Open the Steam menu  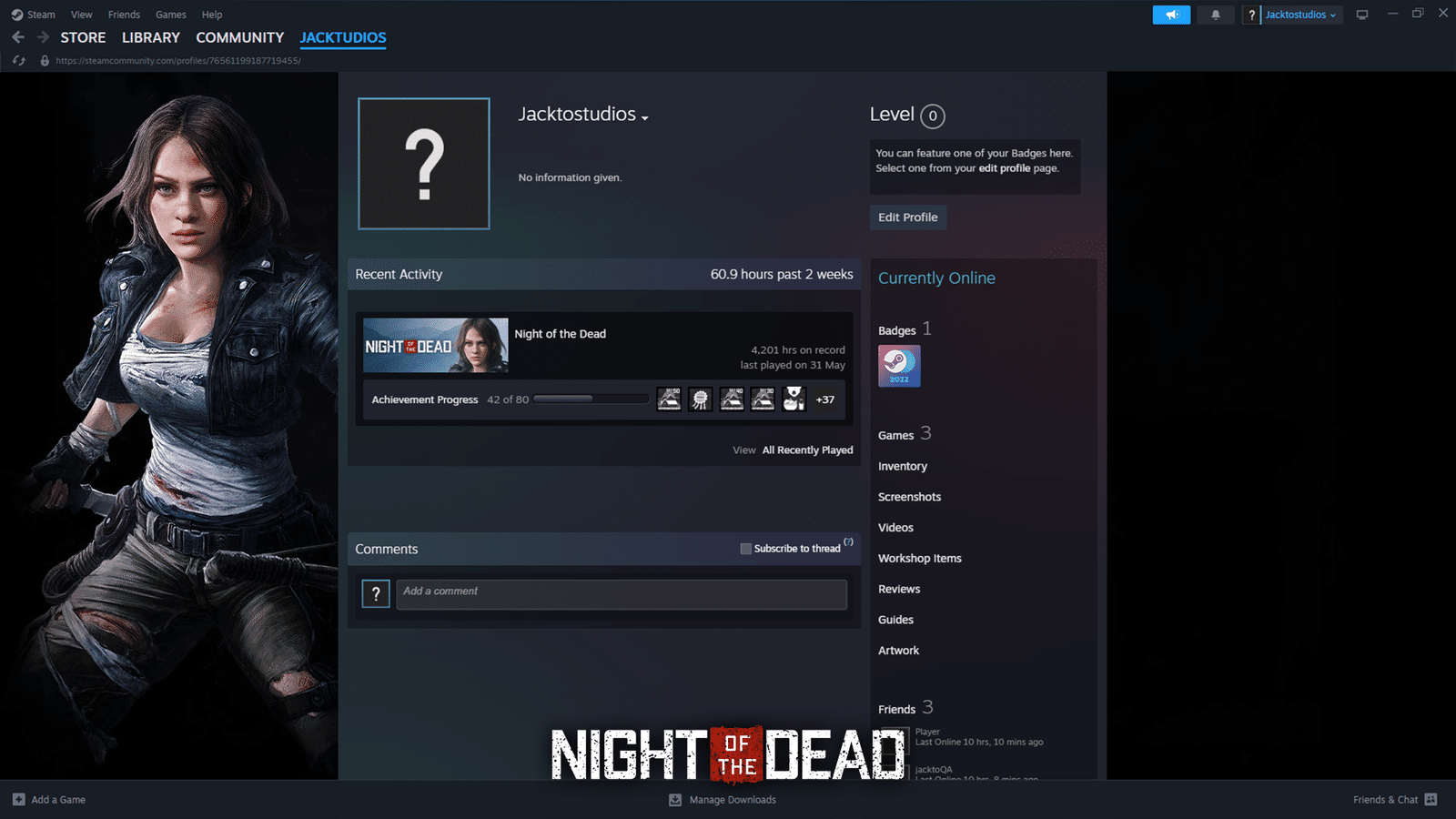pyautogui.click(x=34, y=15)
